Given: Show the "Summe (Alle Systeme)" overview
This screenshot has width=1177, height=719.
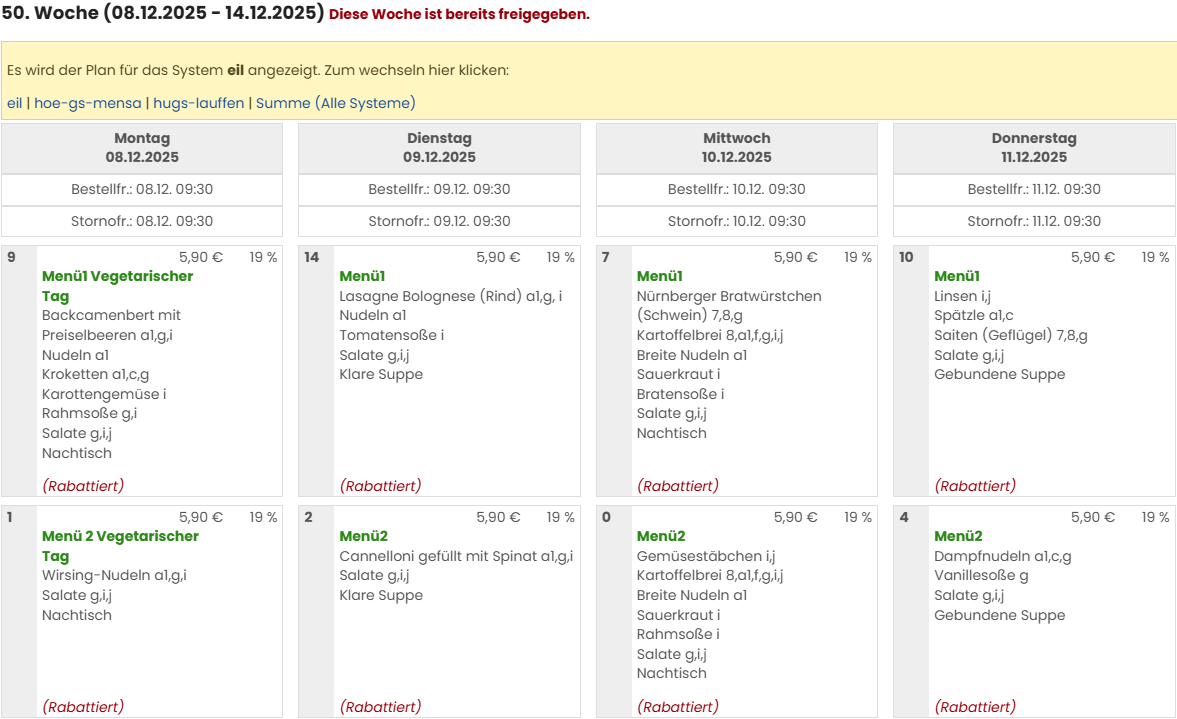Looking at the screenshot, I should point(335,103).
